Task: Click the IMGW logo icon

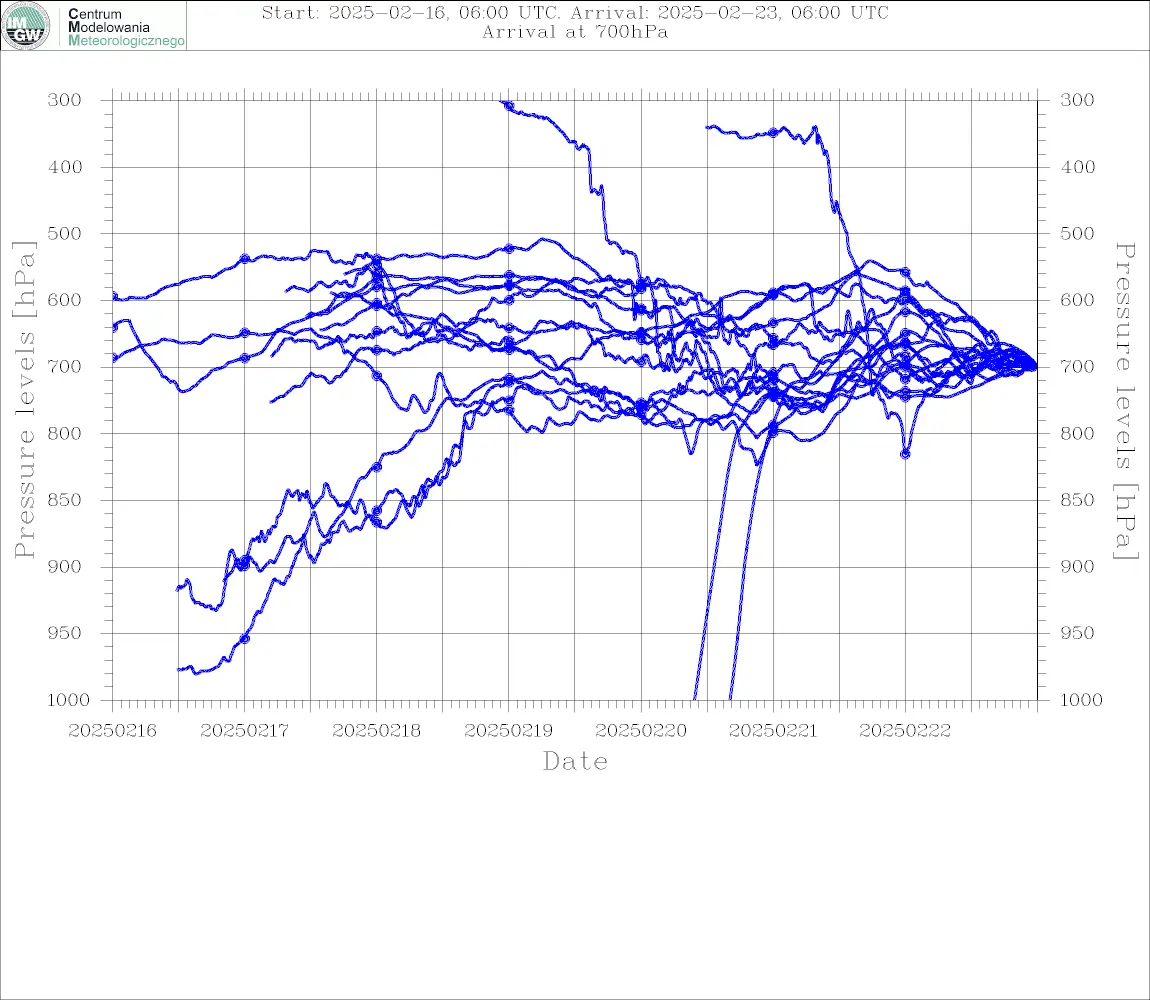Action: pos(26,26)
